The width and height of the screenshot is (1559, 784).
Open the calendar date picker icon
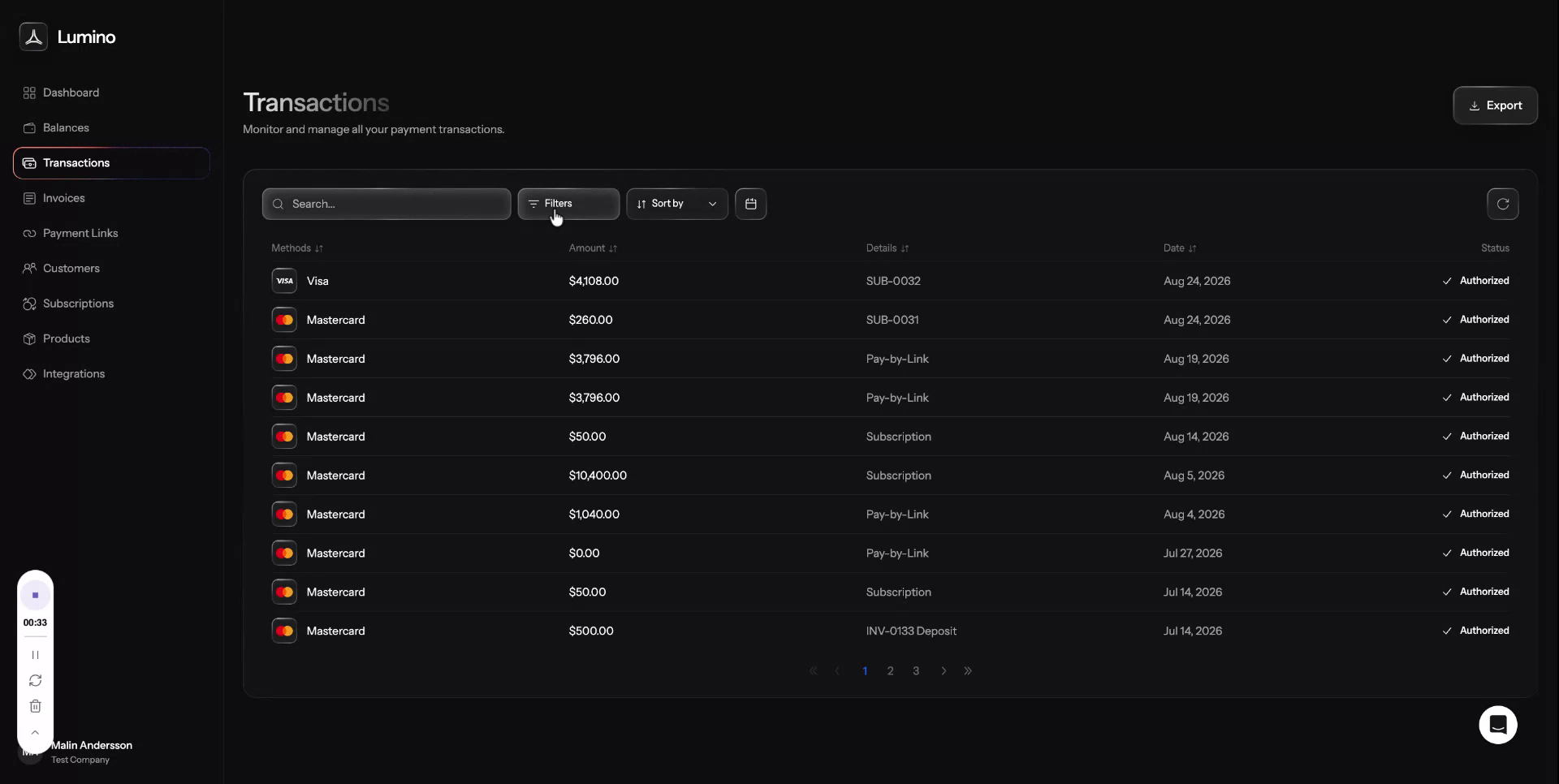(x=750, y=204)
